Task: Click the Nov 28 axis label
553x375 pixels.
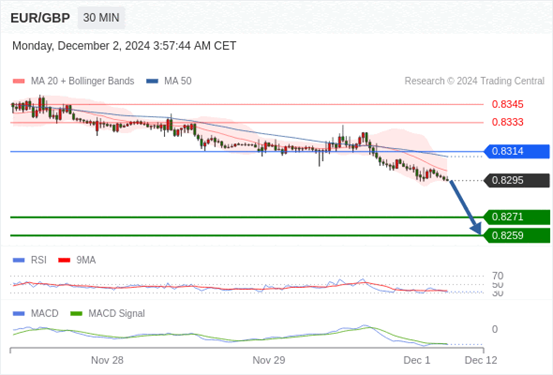Action: 107,360
